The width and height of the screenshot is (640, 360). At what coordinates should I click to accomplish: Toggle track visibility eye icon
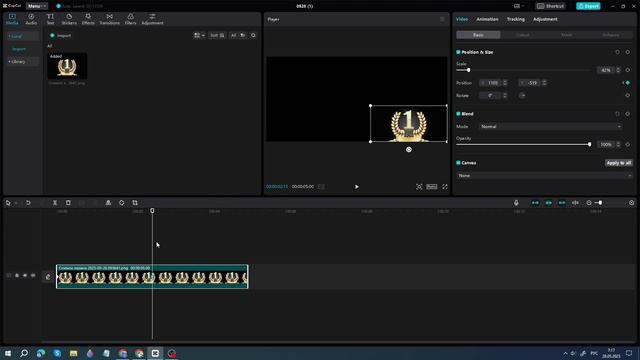25,276
